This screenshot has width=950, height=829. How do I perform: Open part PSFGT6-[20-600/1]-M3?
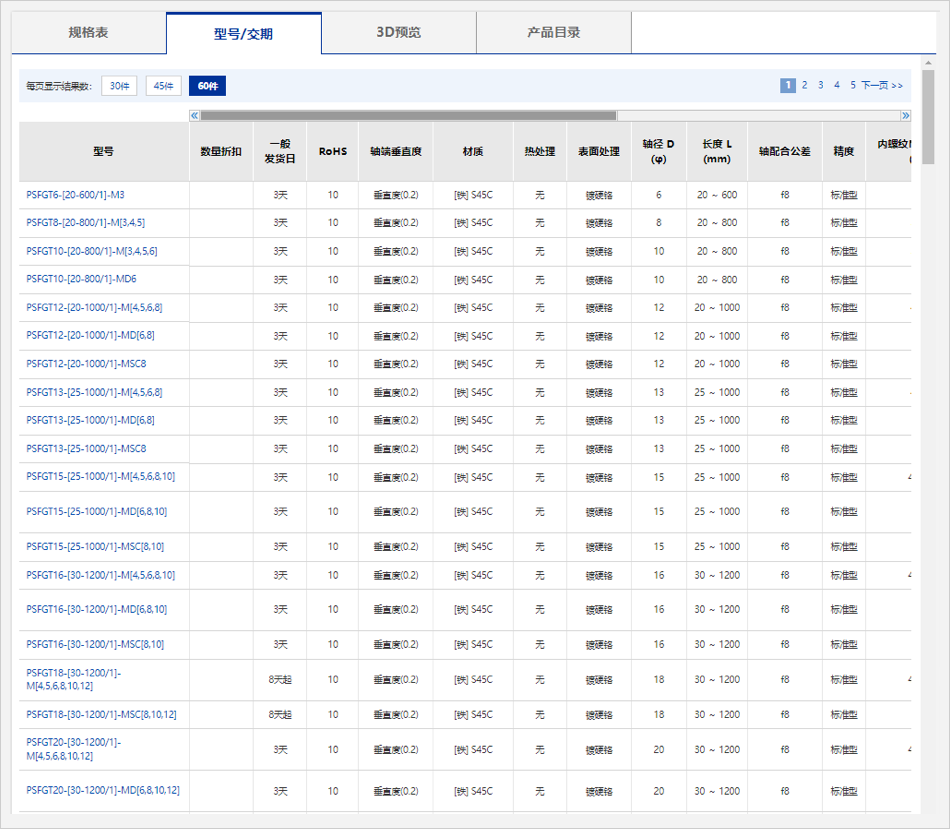(x=75, y=195)
